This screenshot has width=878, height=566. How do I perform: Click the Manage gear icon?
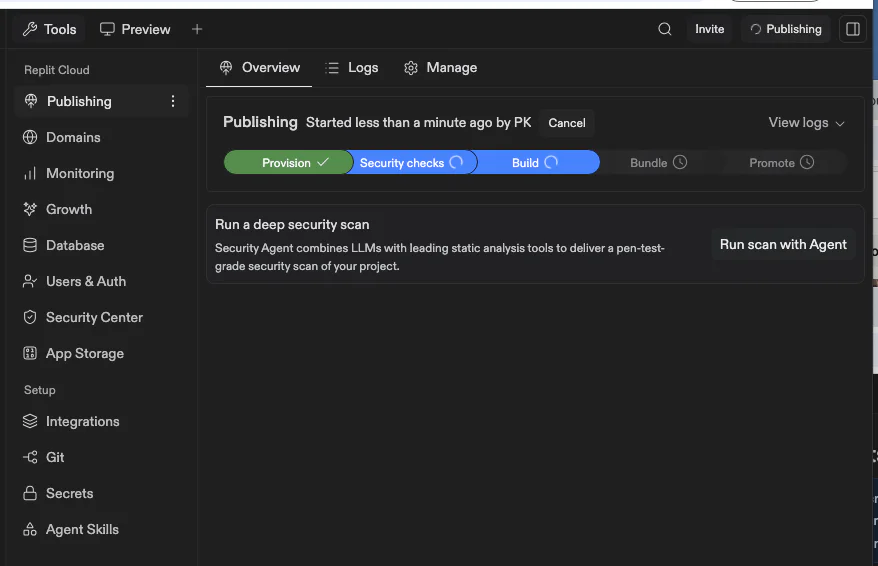[411, 68]
